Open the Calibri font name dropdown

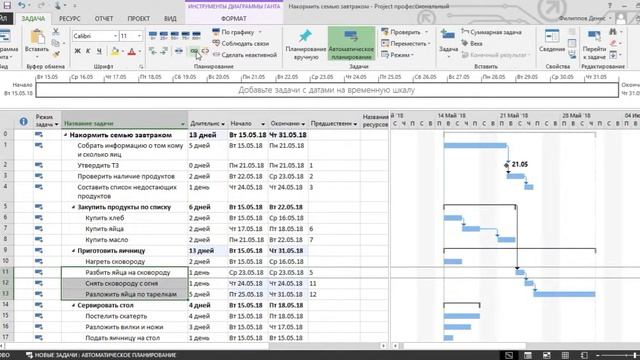coord(115,36)
